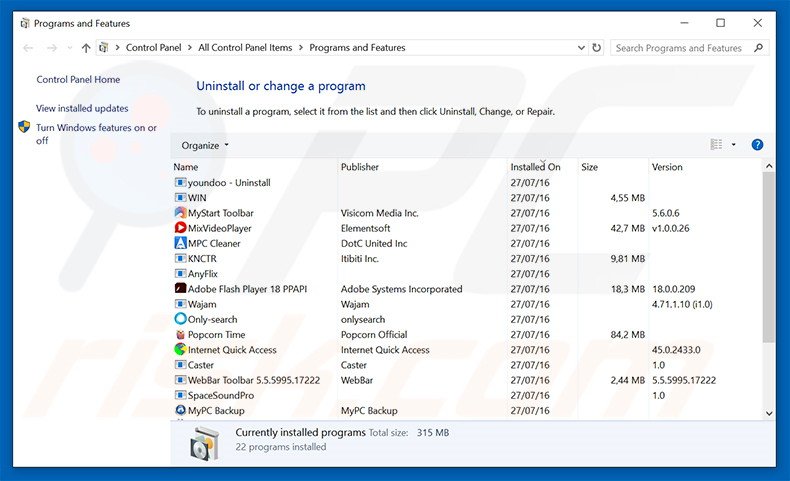The width and height of the screenshot is (790, 481).
Task: Open the Organize dropdown menu
Action: (x=205, y=145)
